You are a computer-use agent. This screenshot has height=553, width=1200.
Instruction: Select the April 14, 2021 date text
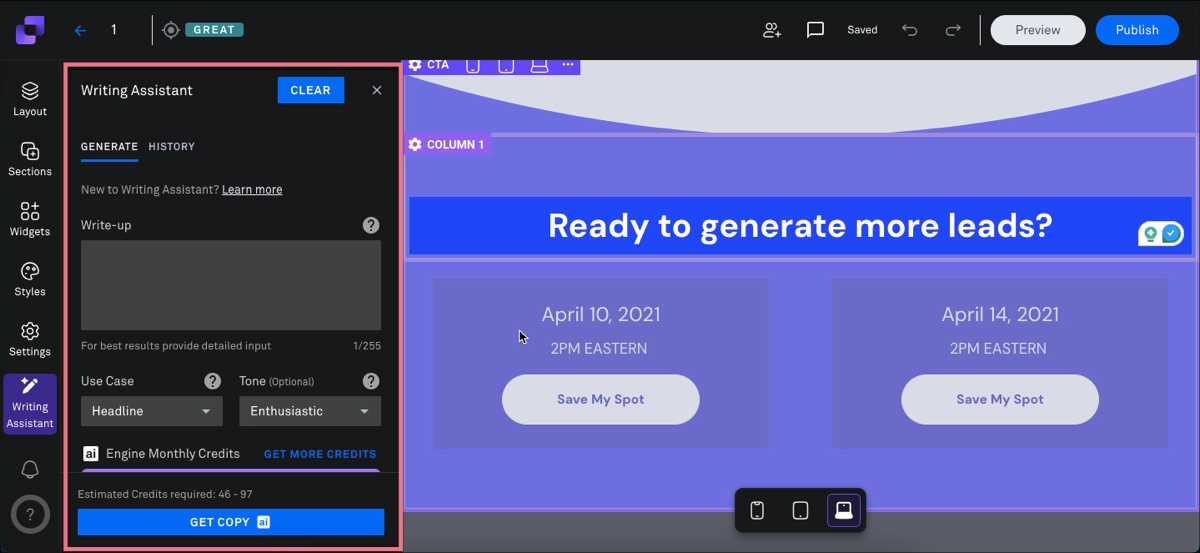tap(1000, 314)
